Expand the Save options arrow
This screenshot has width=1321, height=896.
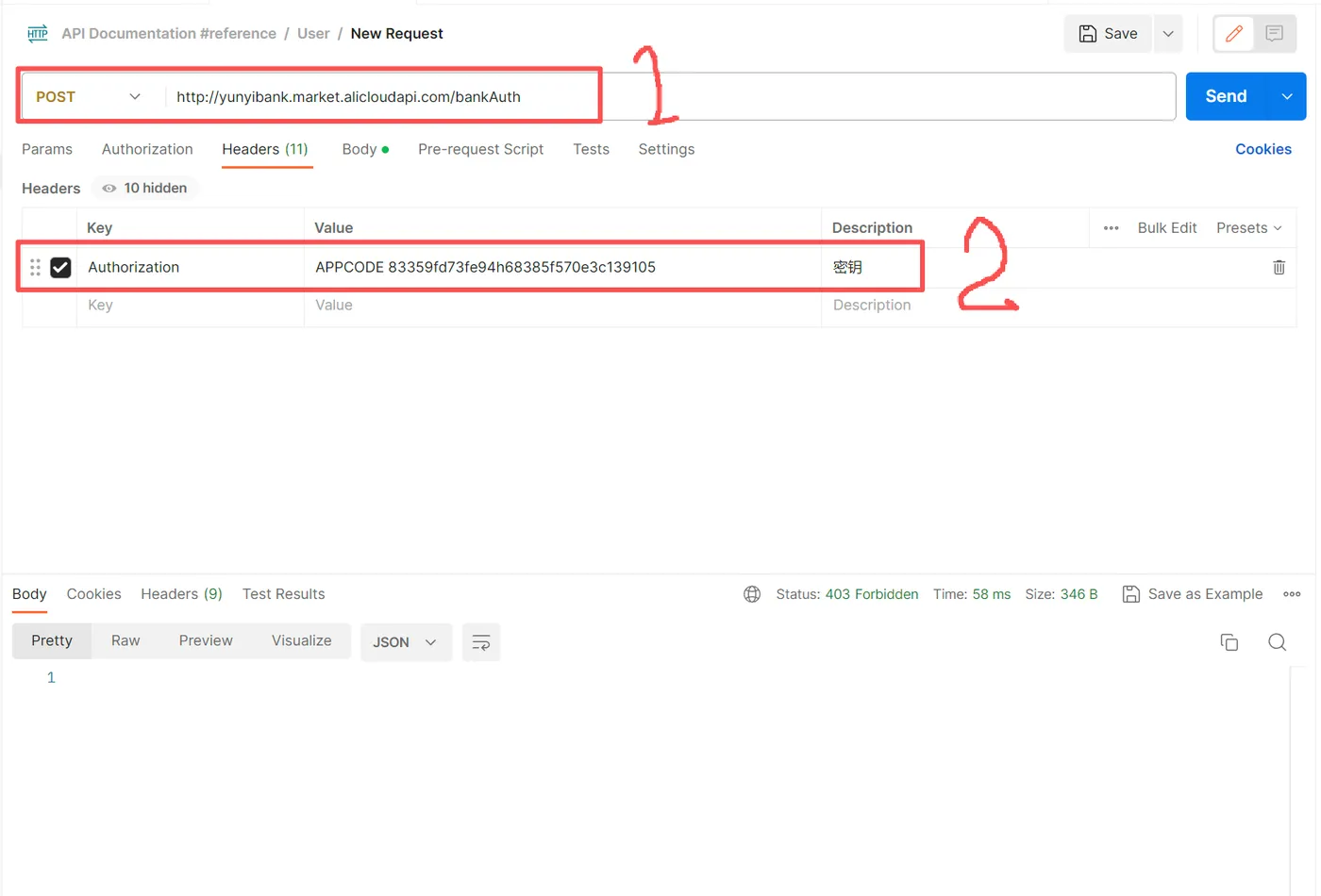(x=1168, y=34)
